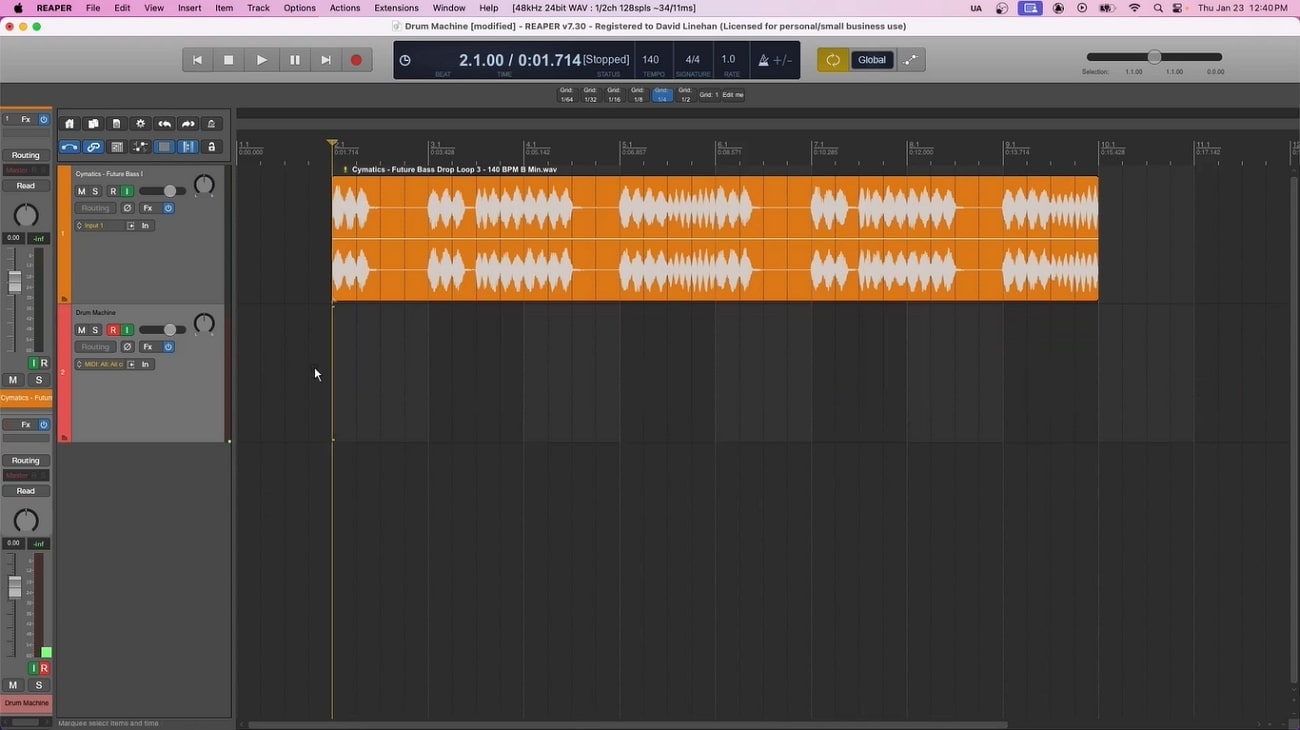Screen dimensions: 1300x730
Task: Start playback with the Play button
Action: tap(261, 60)
